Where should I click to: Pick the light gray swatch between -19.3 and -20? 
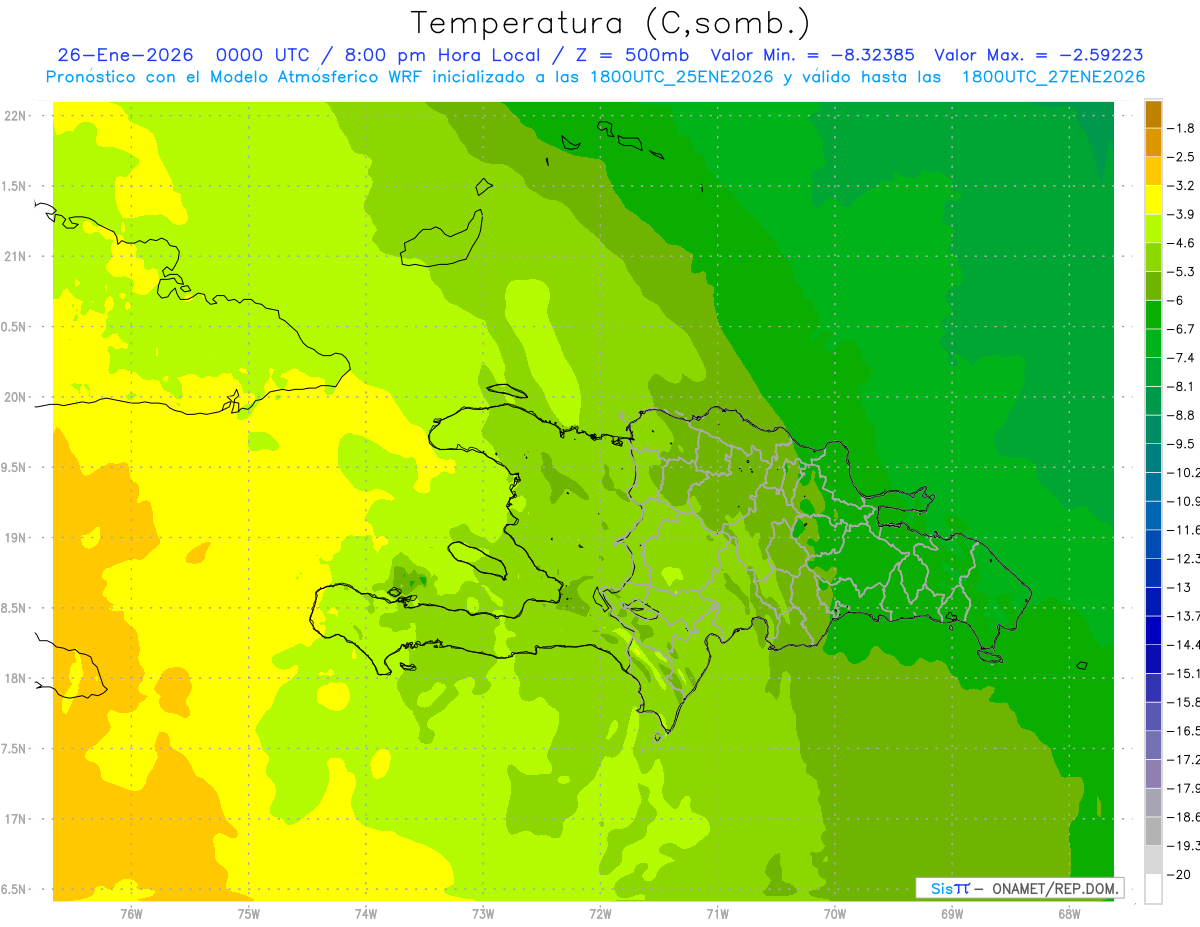[1153, 860]
